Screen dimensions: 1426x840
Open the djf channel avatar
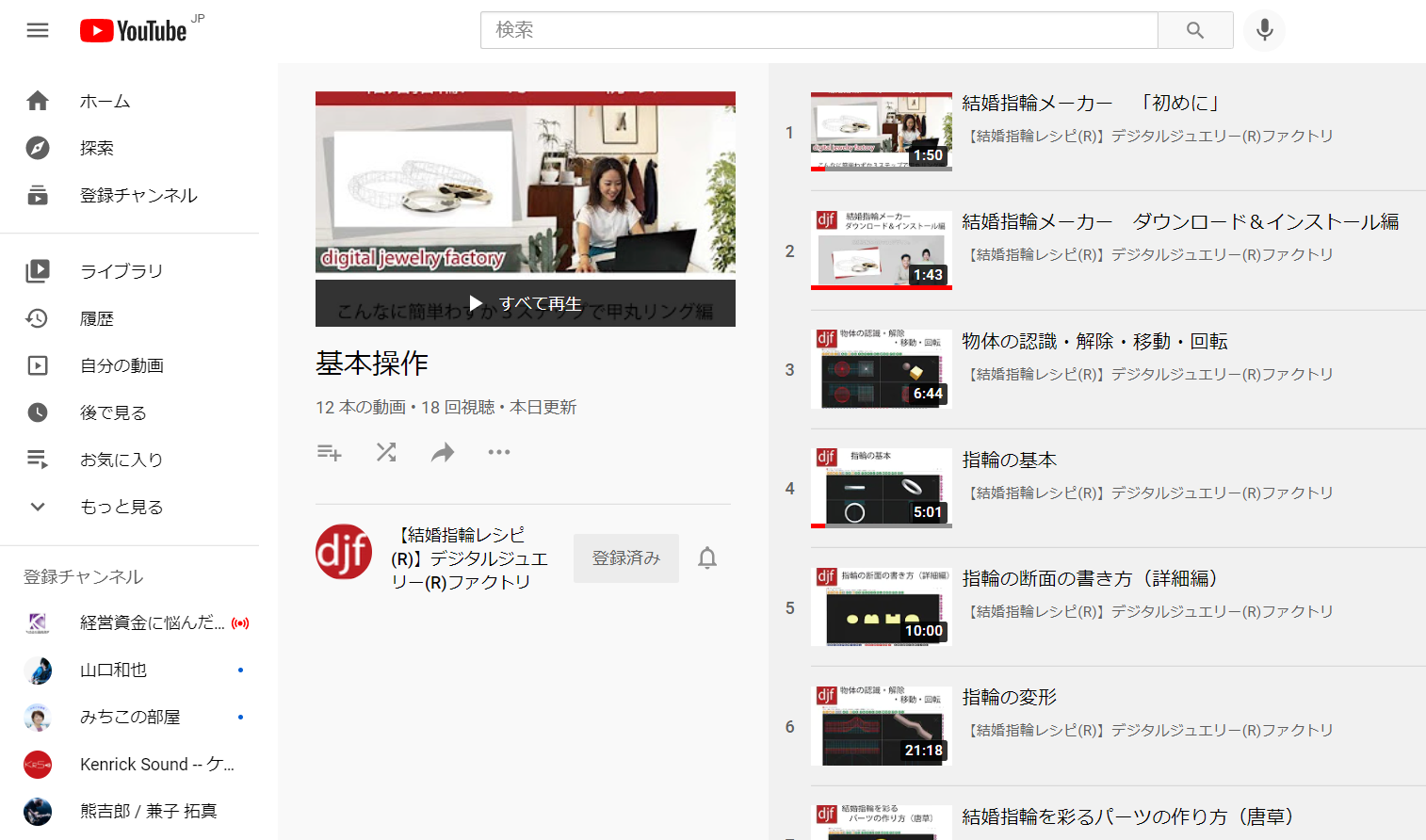click(344, 552)
